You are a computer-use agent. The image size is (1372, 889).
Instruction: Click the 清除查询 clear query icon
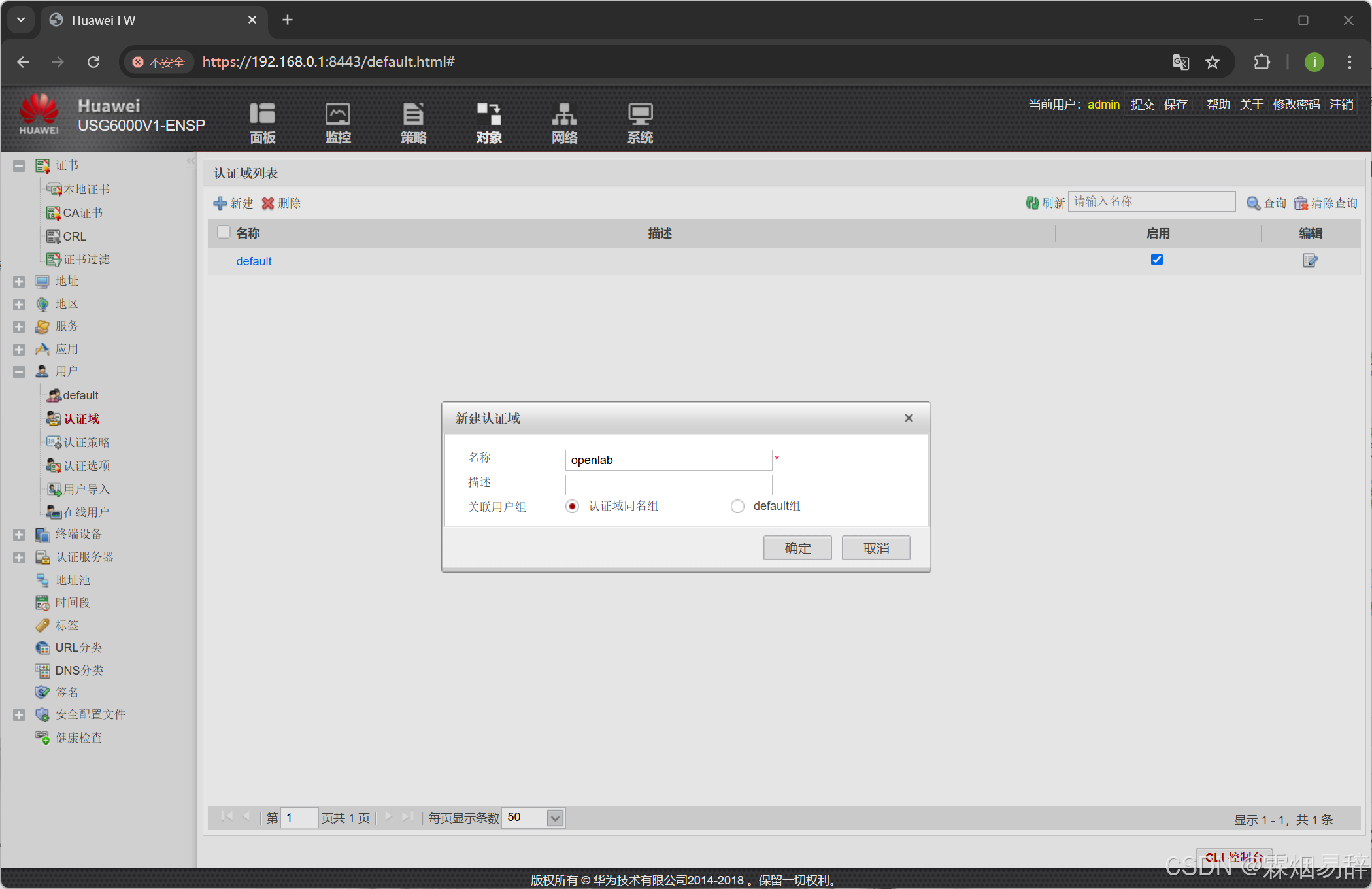click(x=1301, y=203)
